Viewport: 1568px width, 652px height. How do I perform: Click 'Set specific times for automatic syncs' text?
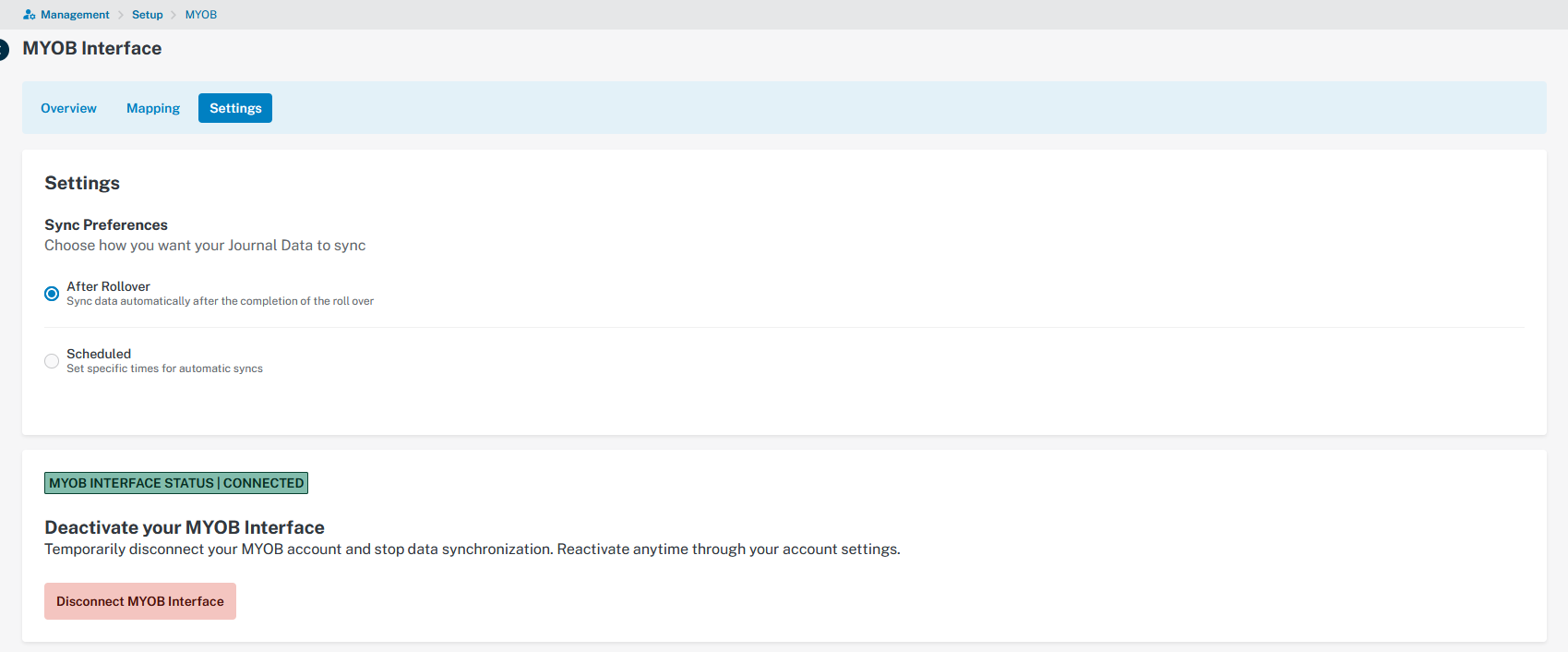[x=164, y=368]
